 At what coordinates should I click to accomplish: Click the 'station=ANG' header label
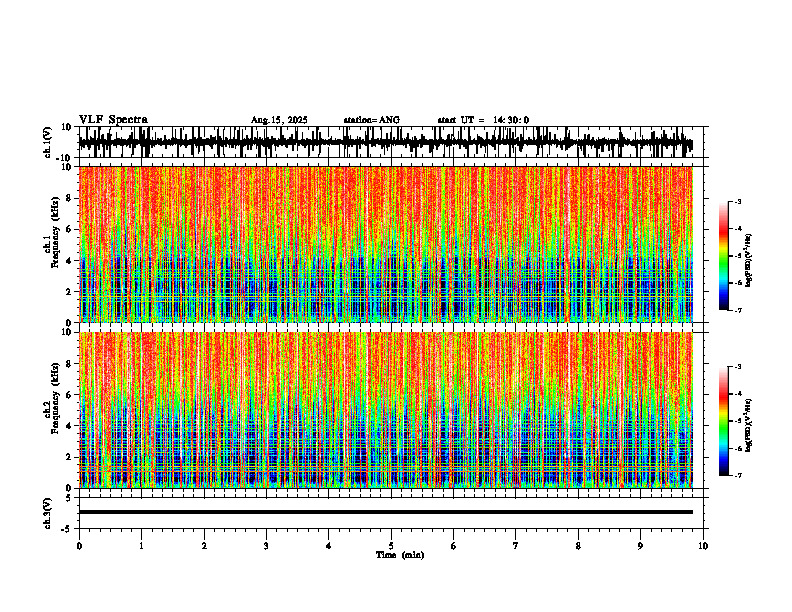point(372,120)
